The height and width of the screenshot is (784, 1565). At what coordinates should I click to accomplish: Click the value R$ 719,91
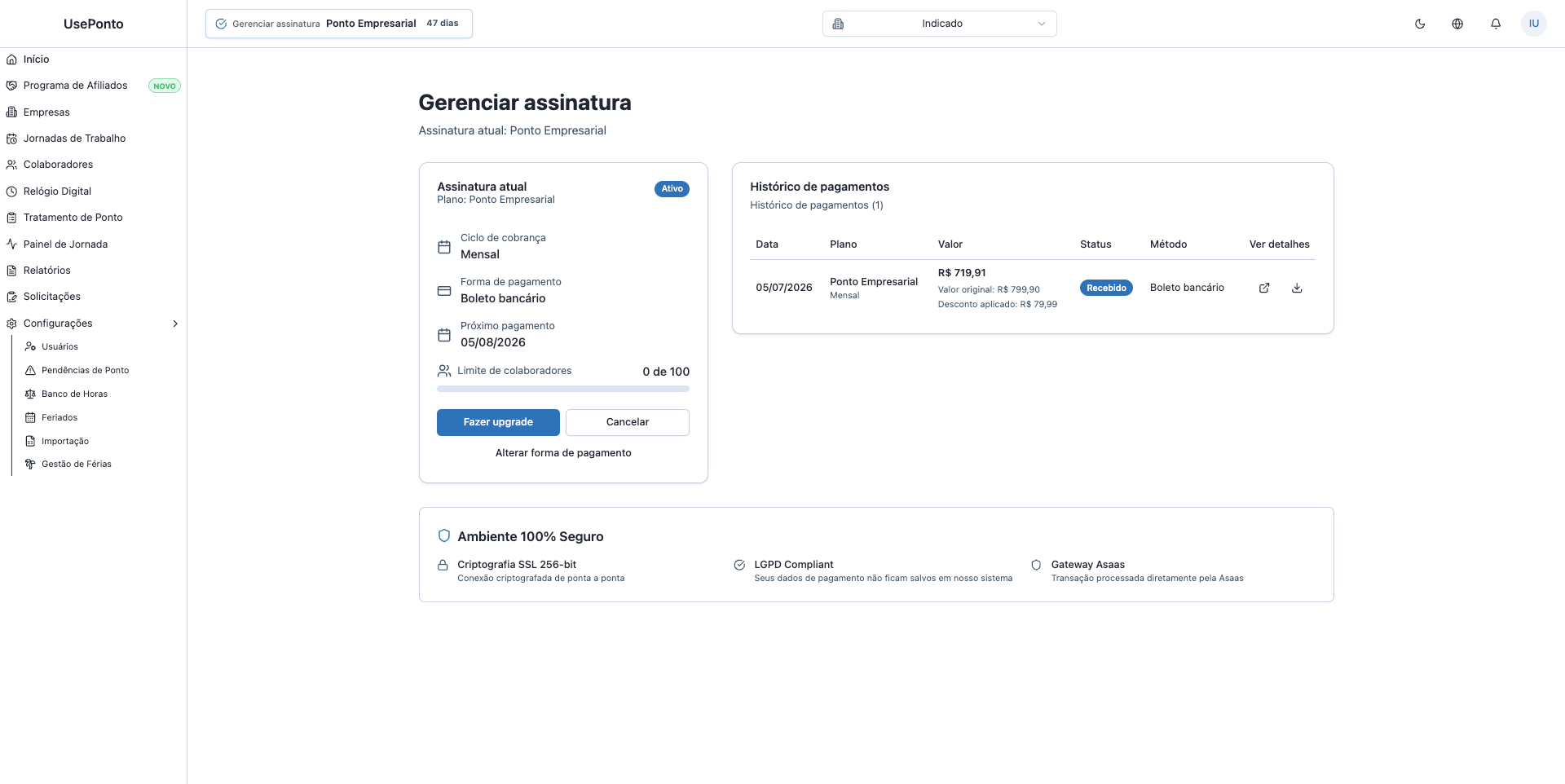point(962,273)
